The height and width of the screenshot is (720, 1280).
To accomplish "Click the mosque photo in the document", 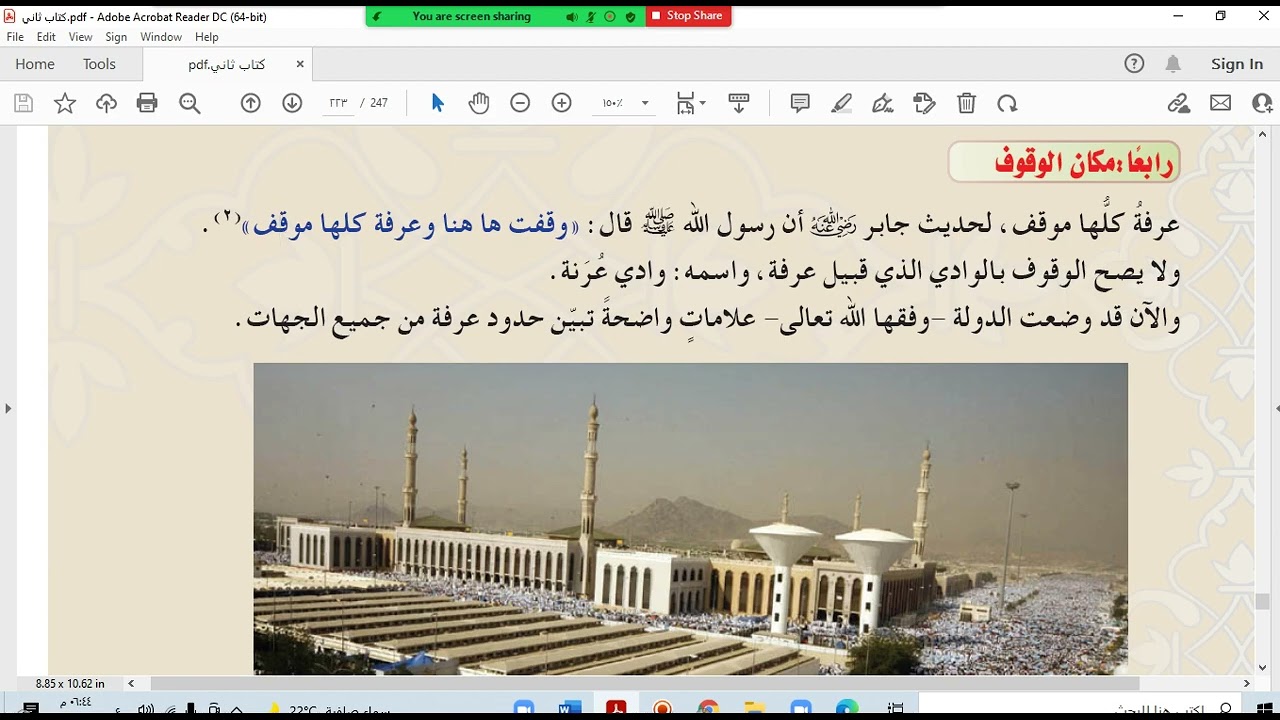I will [x=690, y=518].
